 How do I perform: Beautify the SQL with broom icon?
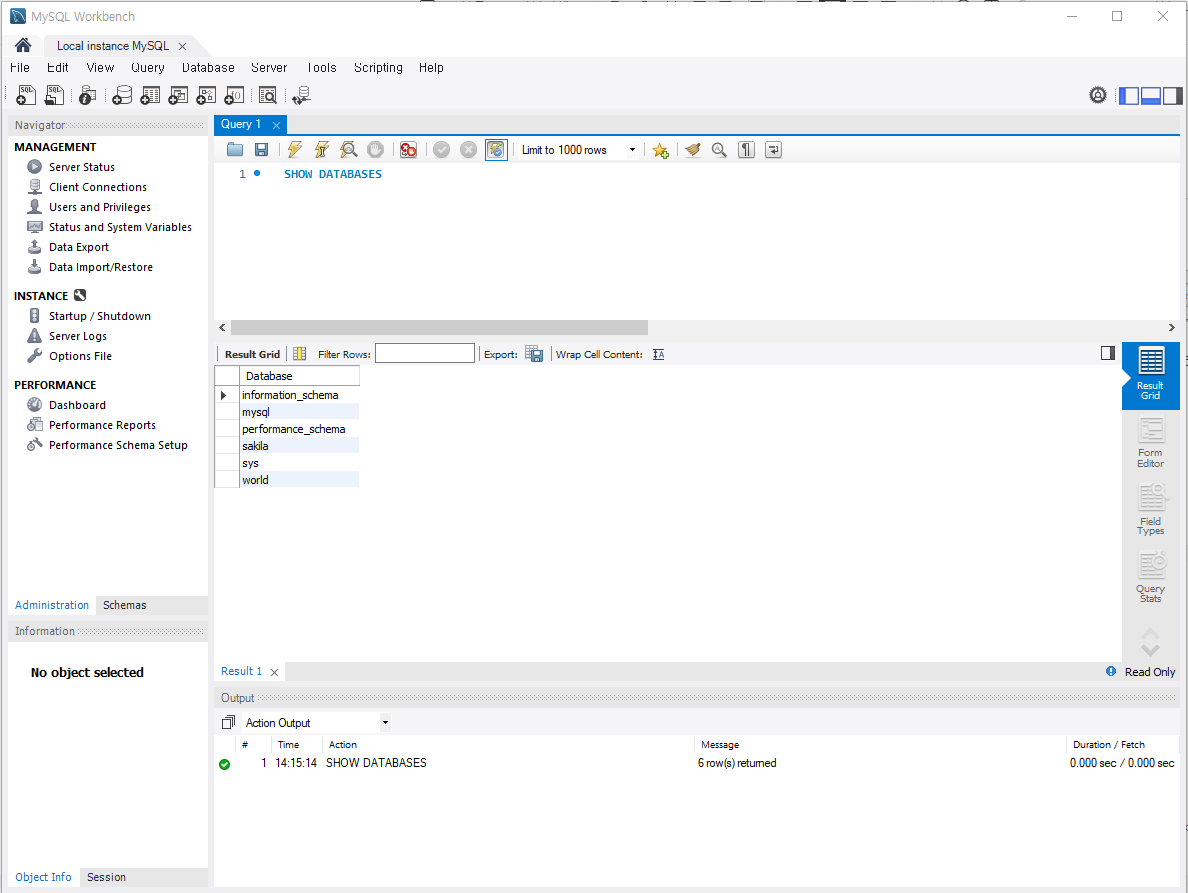(x=692, y=150)
